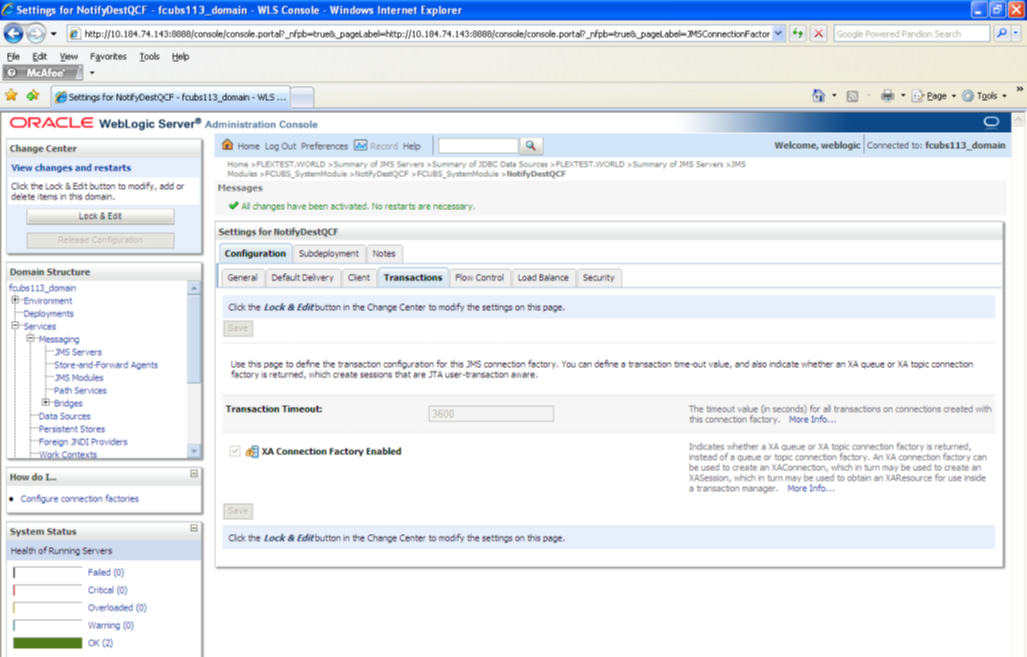Viewport: 1027px width, 657px height.
Task: Click the XA Connection Factory restart-required icon
Action: click(252, 451)
